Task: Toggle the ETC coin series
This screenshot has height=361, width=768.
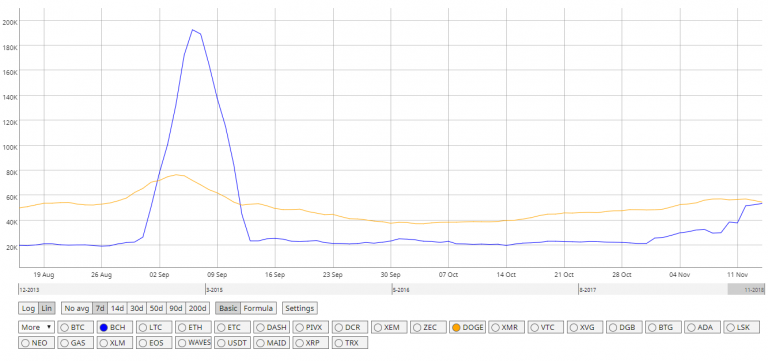Action: click(x=232, y=328)
